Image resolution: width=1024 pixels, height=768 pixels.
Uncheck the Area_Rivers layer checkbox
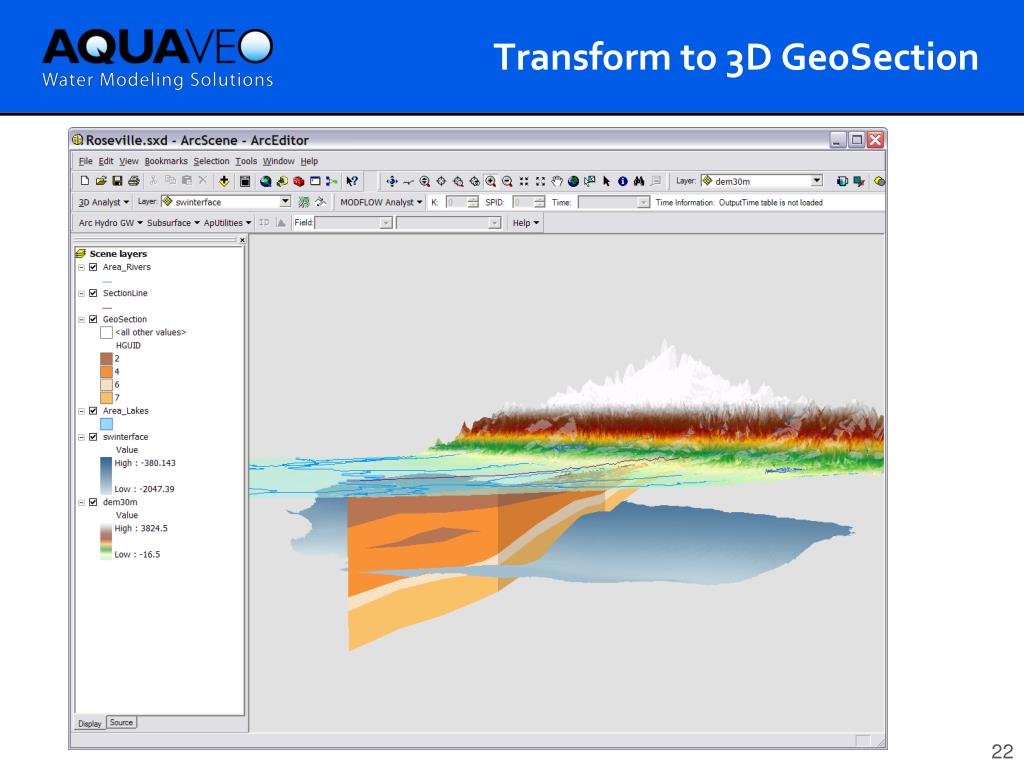pos(93,267)
